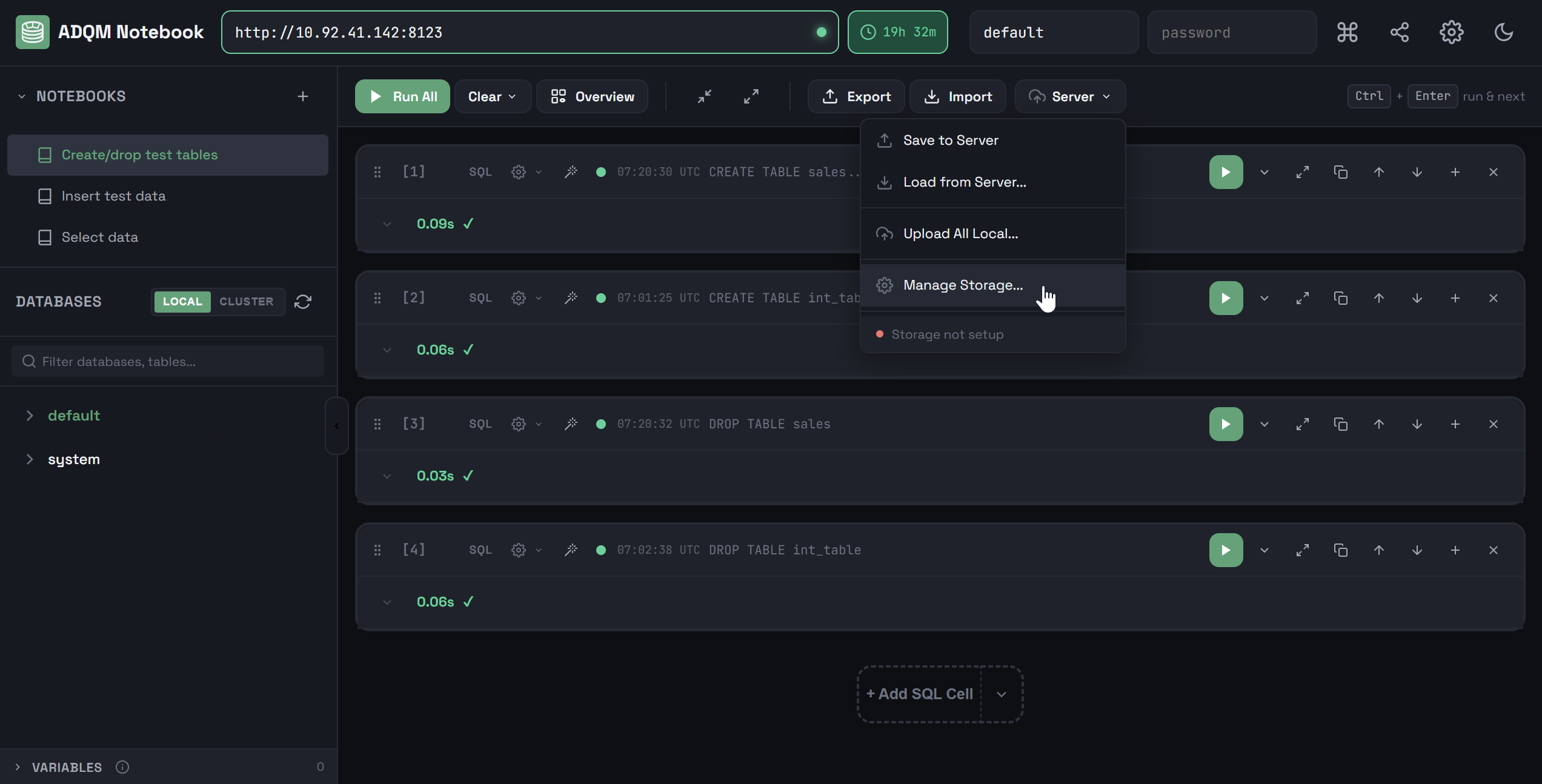Screen dimensions: 1542x784
Task: Run cell [3] DROP TABLE sales
Action: (1226, 424)
